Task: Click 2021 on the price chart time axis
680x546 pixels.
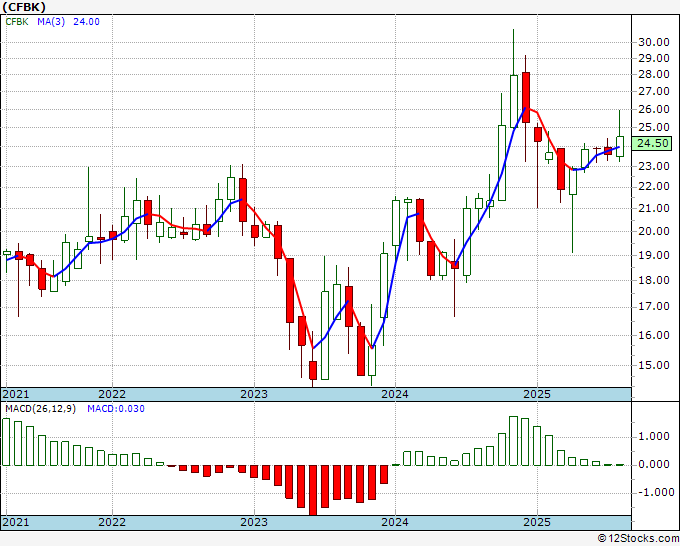Action: point(16,394)
